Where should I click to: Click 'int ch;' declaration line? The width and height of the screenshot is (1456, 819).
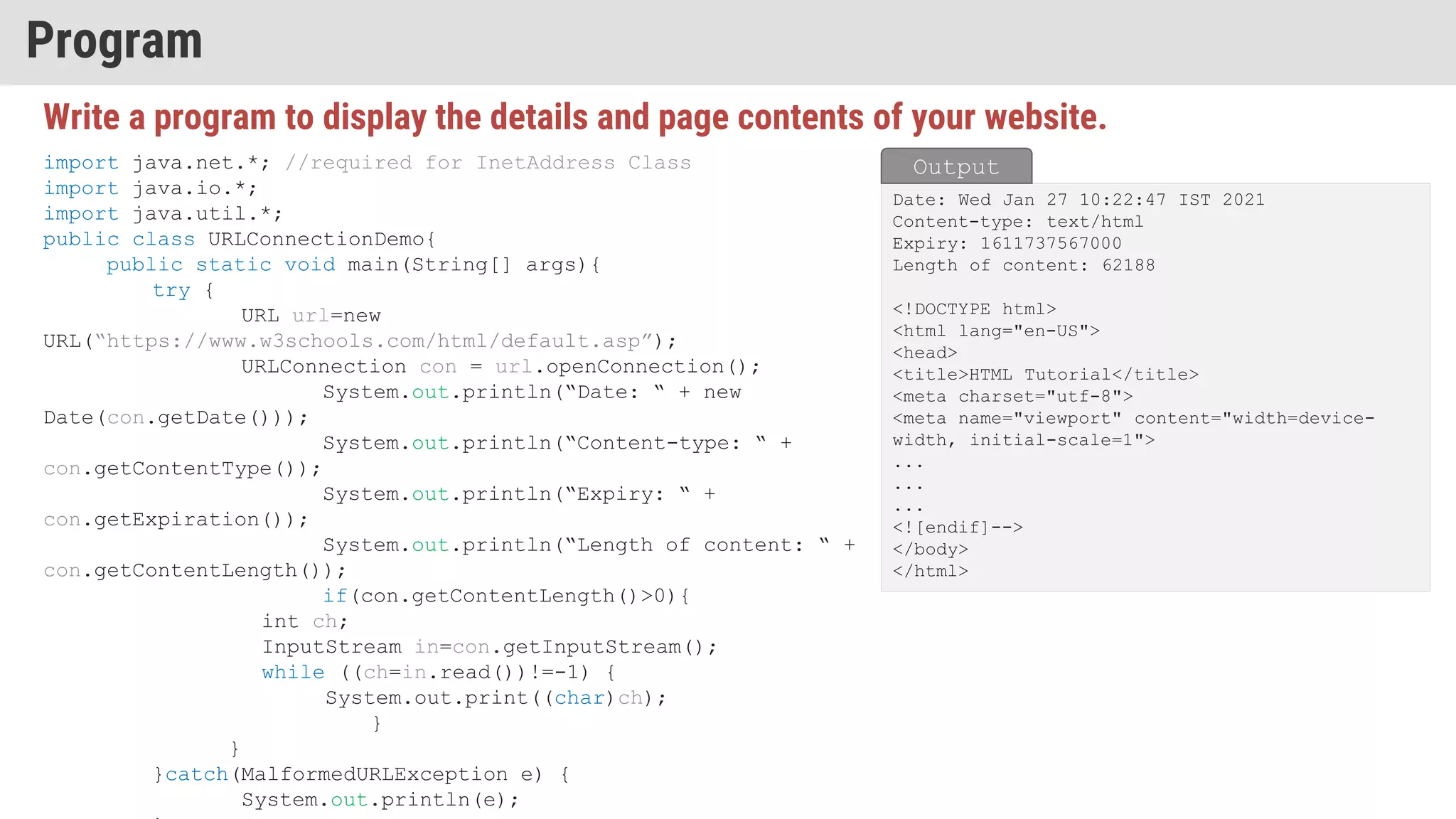pyautogui.click(x=304, y=621)
